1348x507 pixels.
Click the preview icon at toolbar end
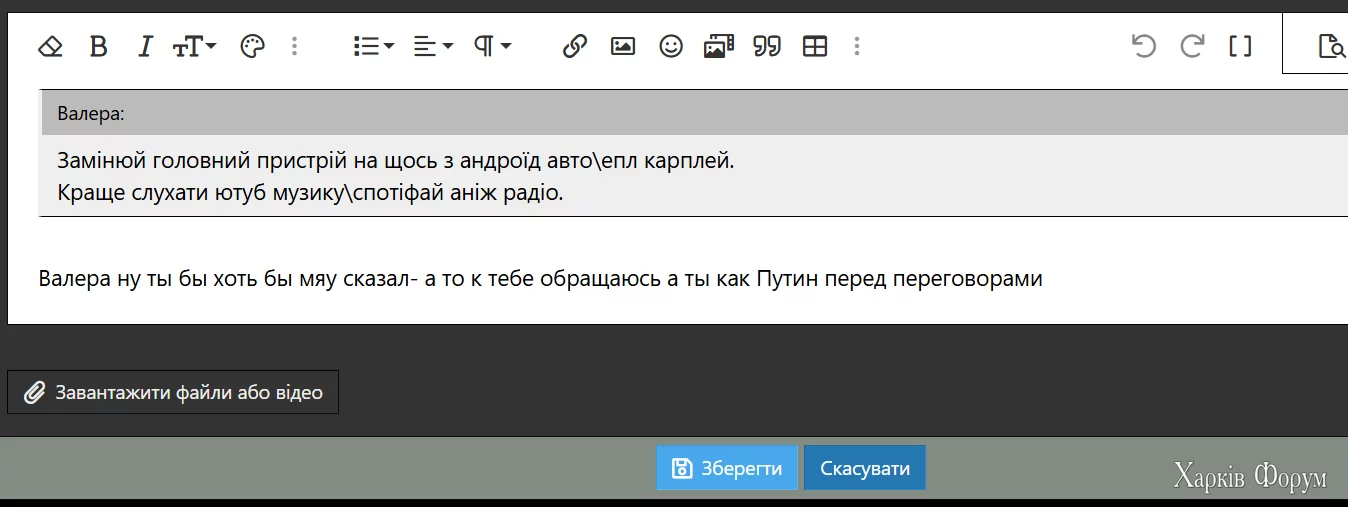click(1331, 46)
